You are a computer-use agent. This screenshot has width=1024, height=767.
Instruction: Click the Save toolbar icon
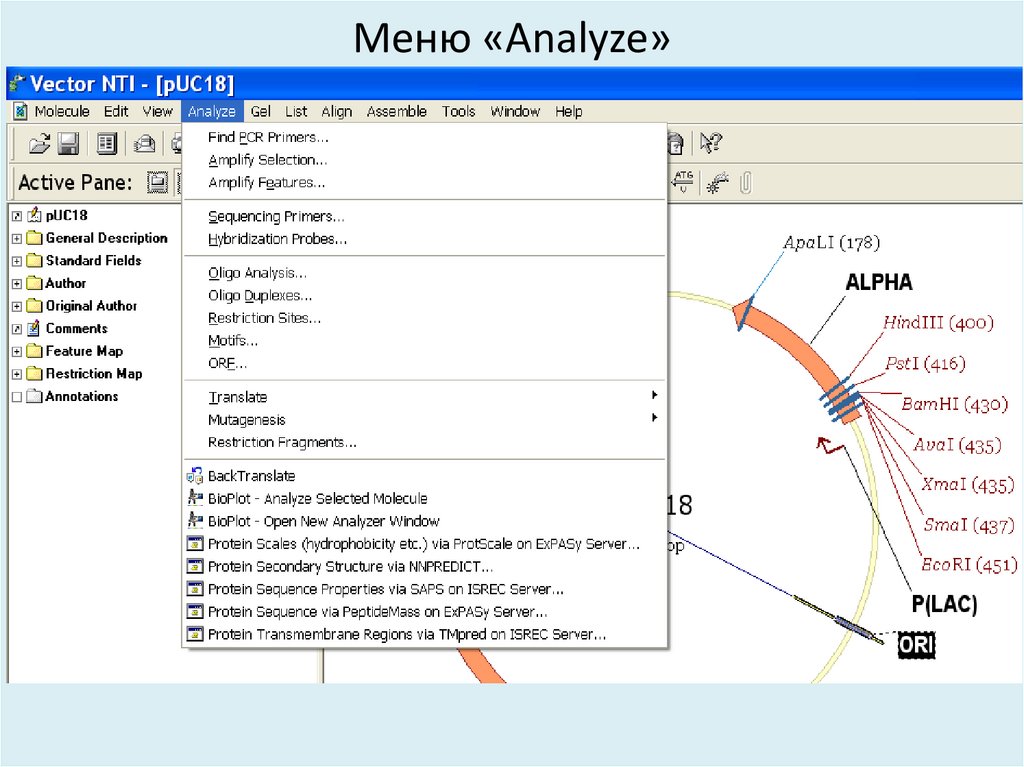coord(68,144)
